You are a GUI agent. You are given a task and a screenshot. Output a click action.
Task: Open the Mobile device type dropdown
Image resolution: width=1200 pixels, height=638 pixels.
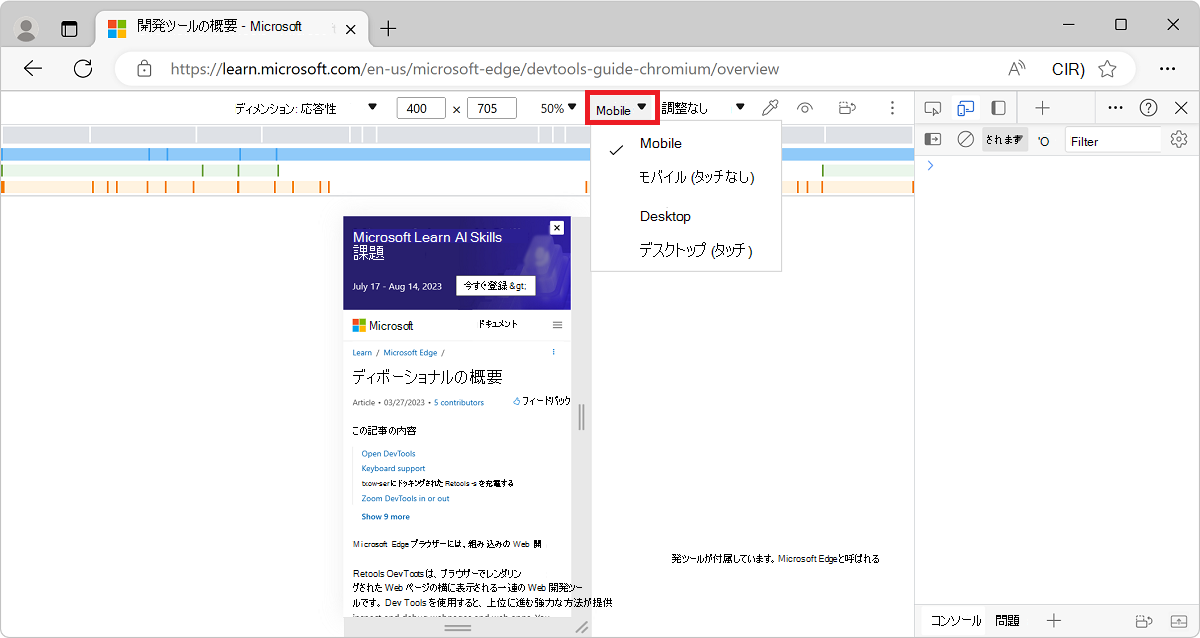pyautogui.click(x=622, y=109)
